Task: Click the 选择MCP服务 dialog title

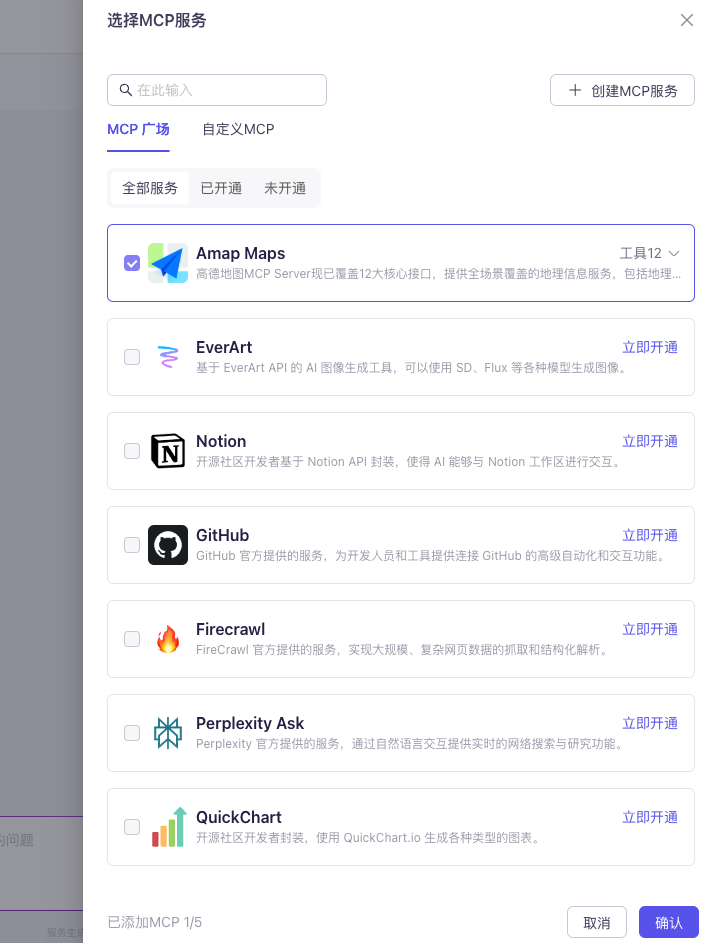Action: click(157, 20)
